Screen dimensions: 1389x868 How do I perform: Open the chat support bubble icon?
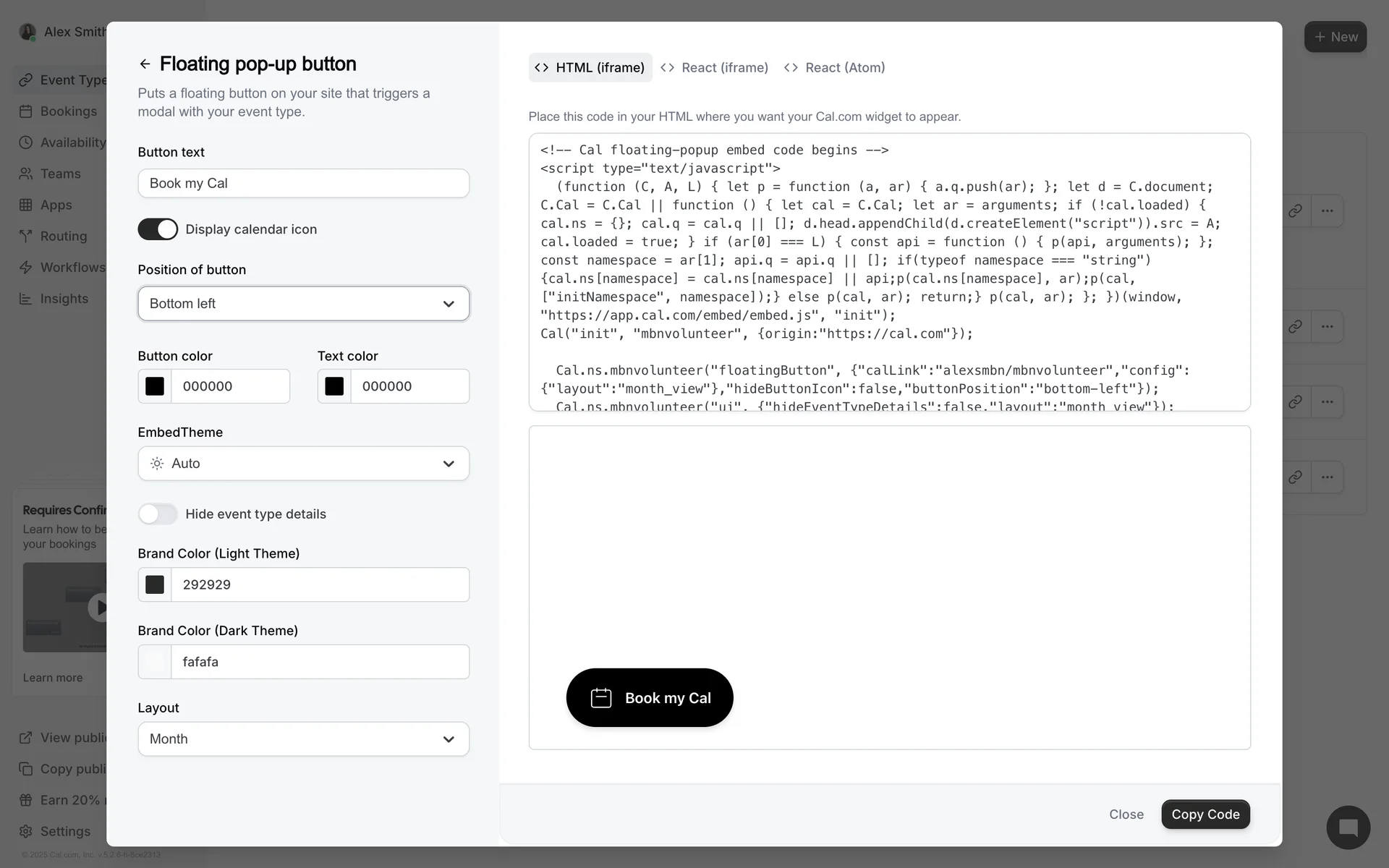click(x=1348, y=827)
